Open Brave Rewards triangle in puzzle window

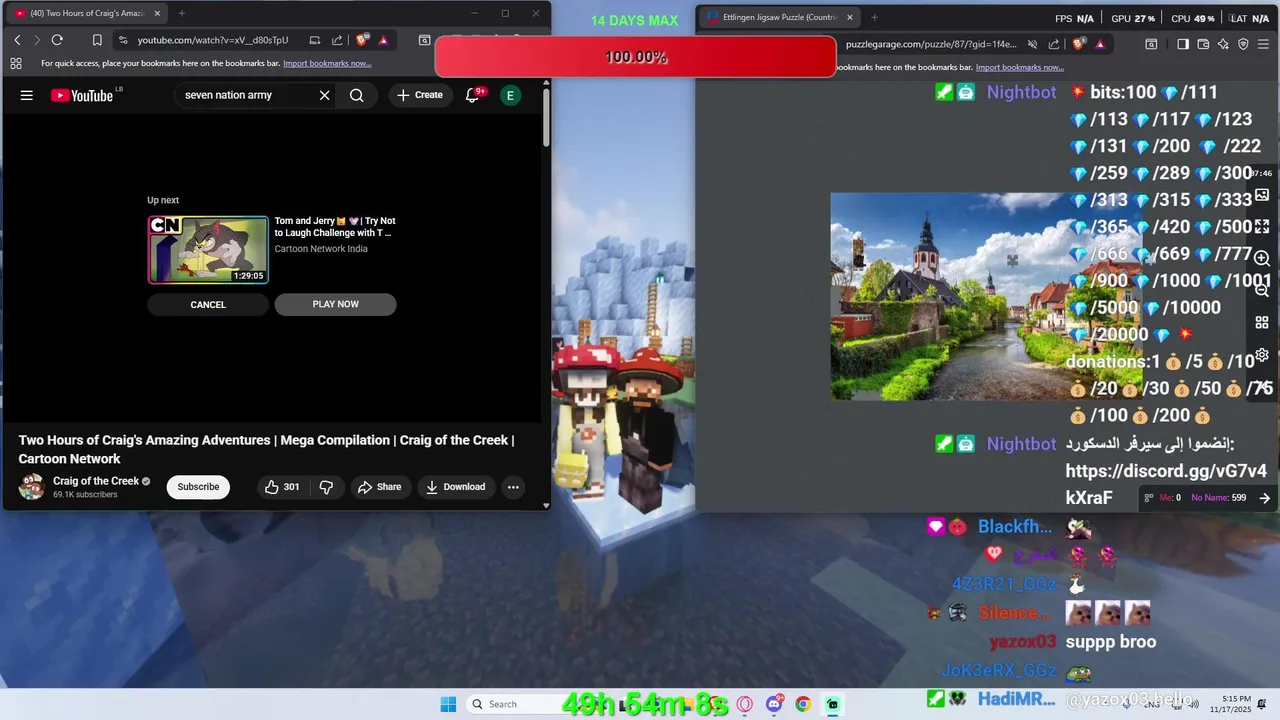1100,44
